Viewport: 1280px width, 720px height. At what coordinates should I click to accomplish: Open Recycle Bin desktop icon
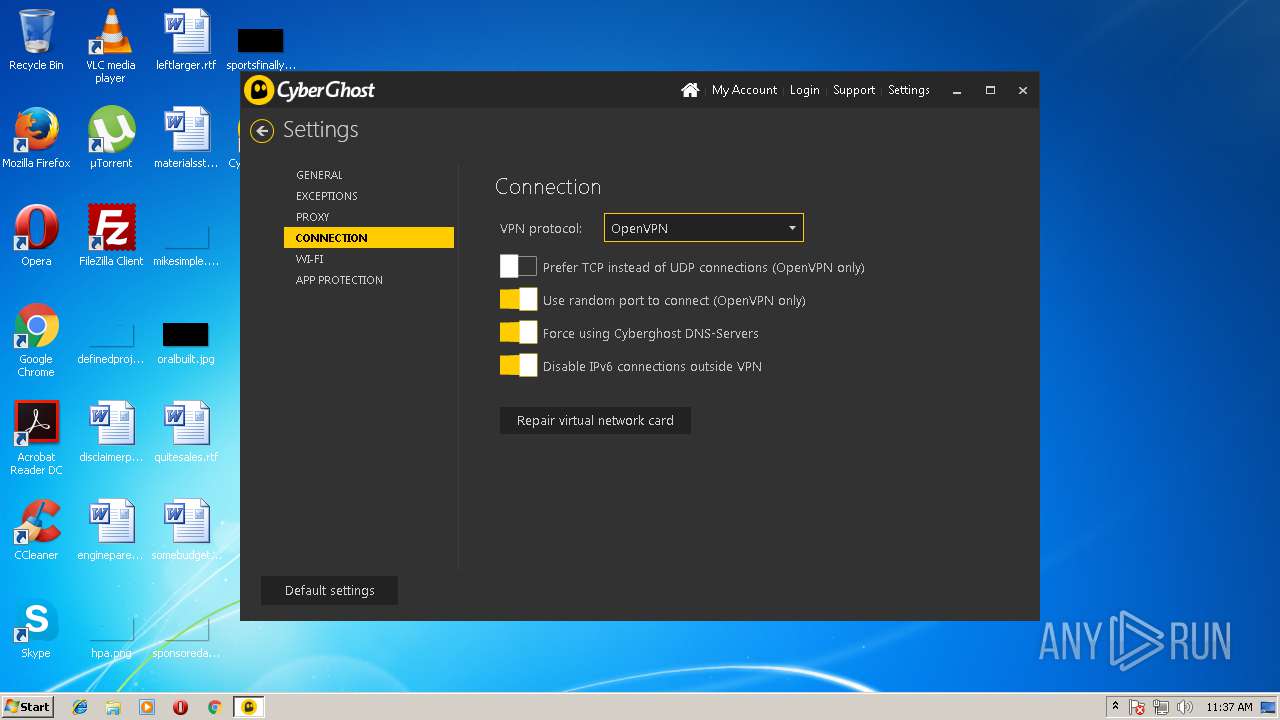[36, 40]
